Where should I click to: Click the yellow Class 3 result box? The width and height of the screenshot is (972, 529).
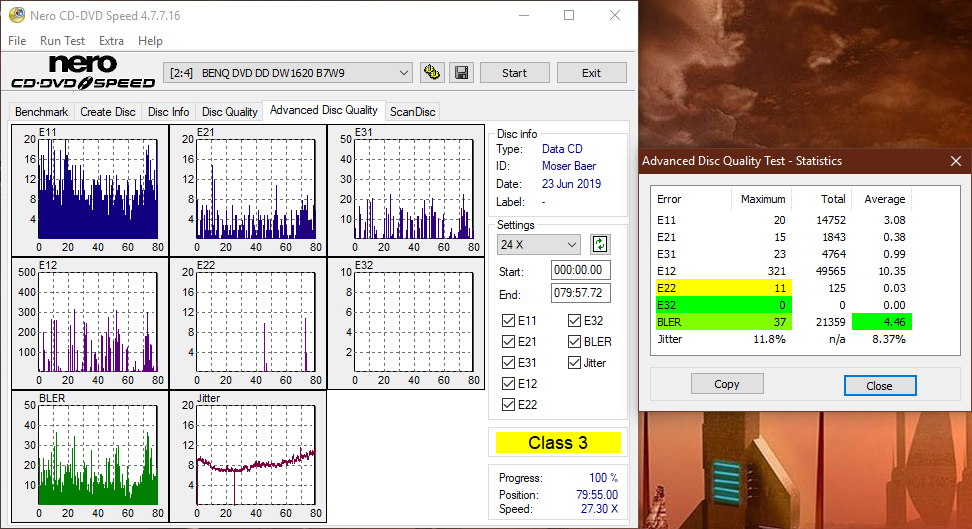(x=558, y=443)
